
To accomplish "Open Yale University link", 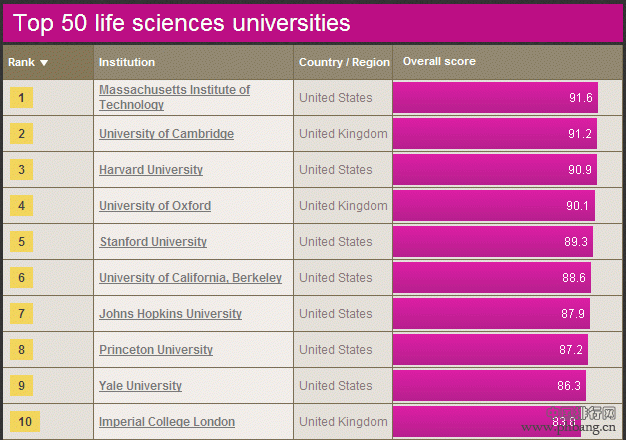I will point(140,385).
